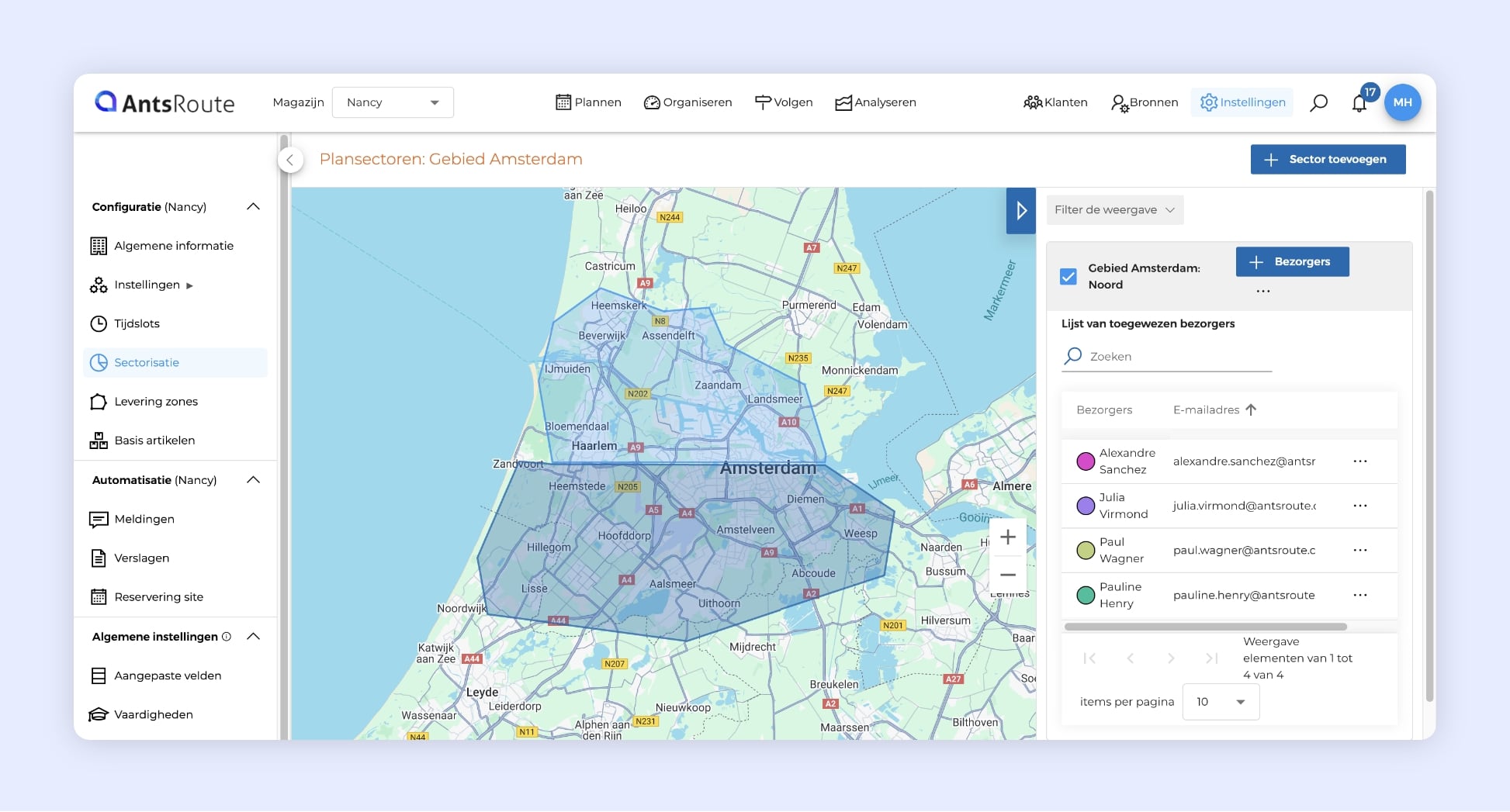Select the Tijdslots clock icon
Screen dimensions: 1510x812
(99, 323)
